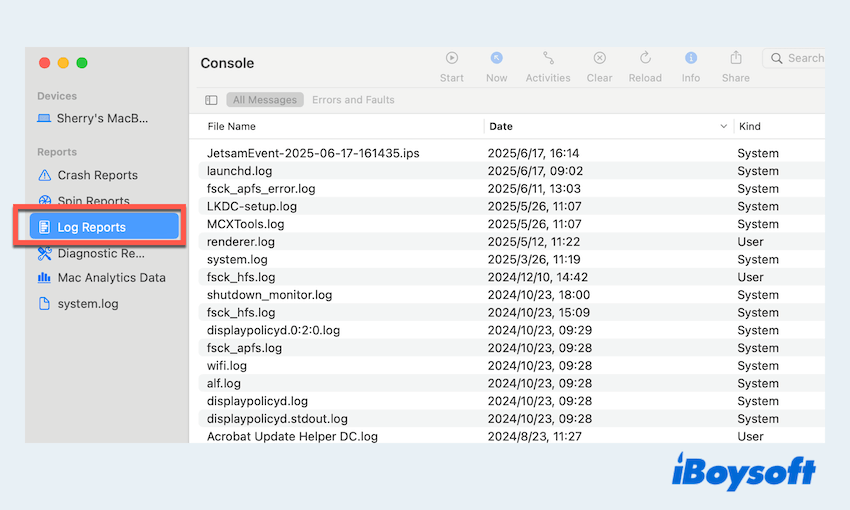
Task: Select the launchd.log row
Action: 238,171
